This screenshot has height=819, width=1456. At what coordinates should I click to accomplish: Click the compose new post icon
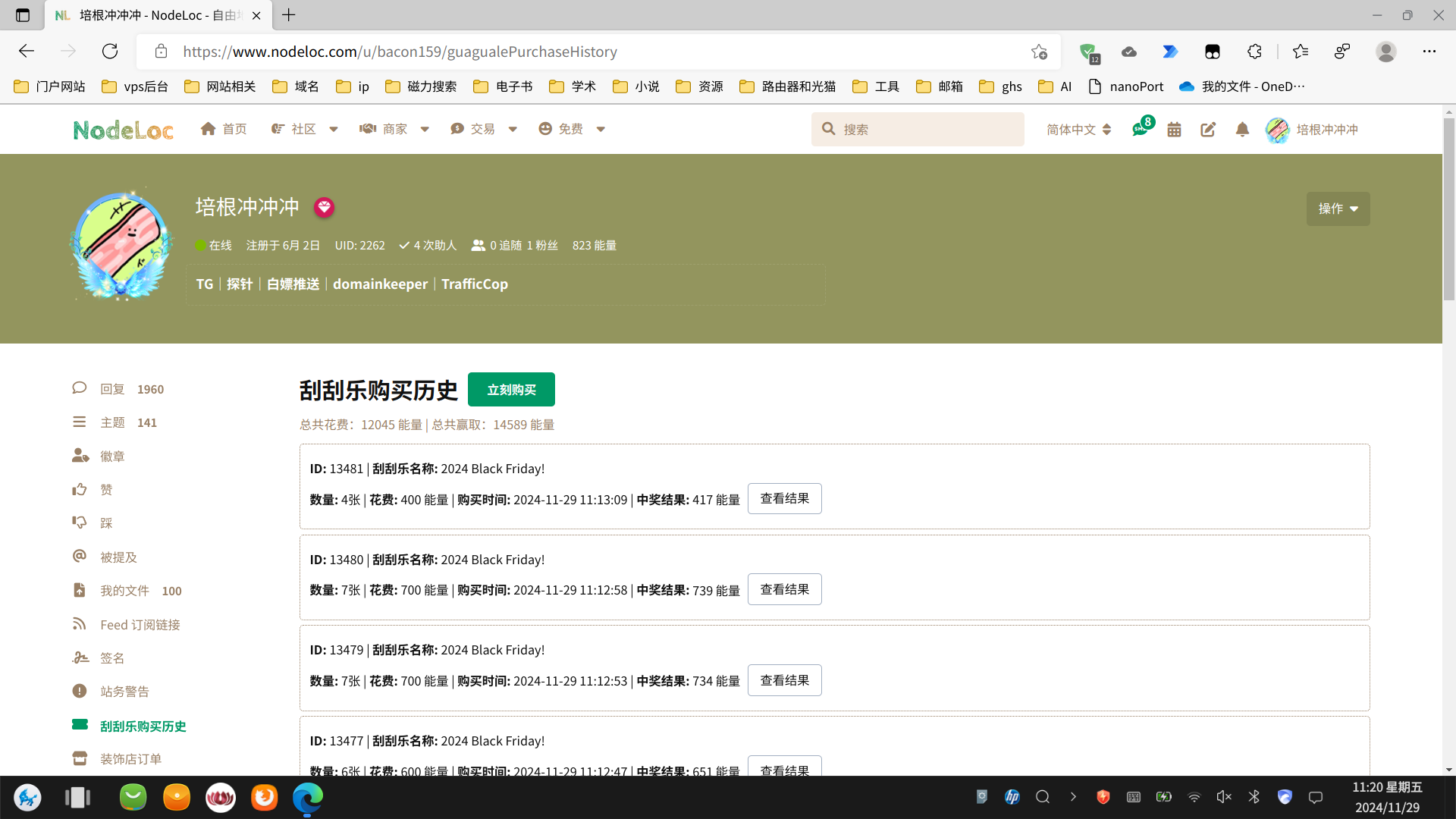[x=1208, y=130]
